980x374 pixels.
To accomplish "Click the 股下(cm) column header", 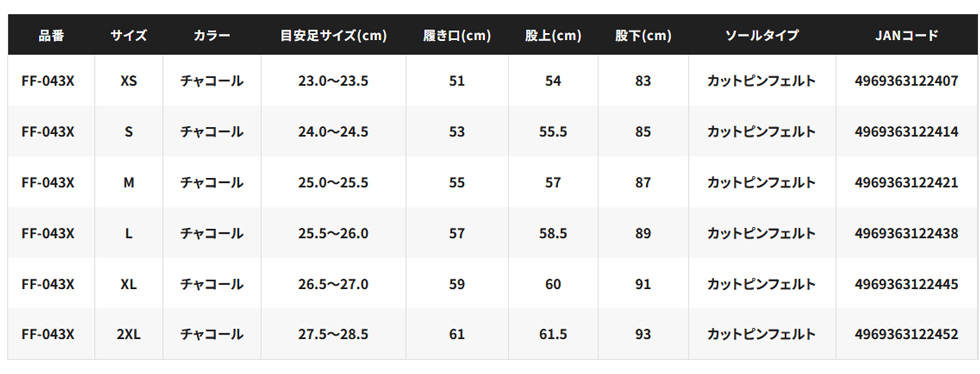I will coord(643,36).
